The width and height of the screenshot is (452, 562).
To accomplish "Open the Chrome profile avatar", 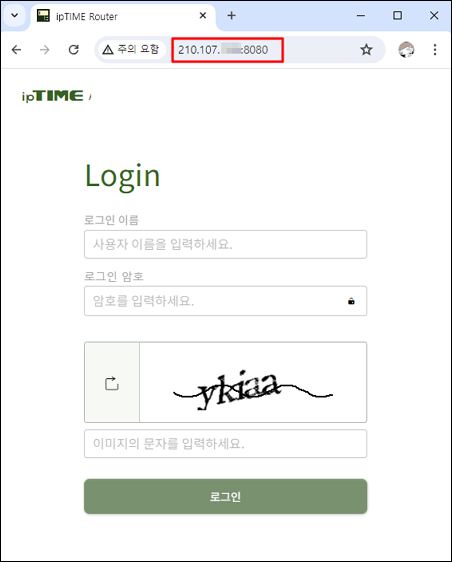I will click(x=406, y=49).
